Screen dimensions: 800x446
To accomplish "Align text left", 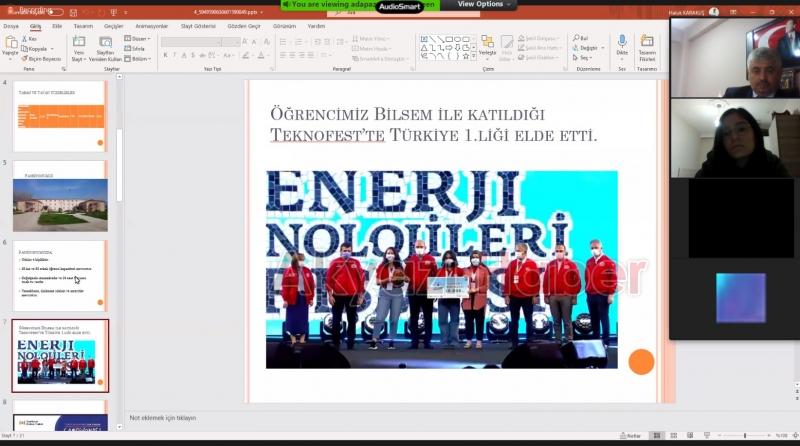I will click(x=283, y=55).
